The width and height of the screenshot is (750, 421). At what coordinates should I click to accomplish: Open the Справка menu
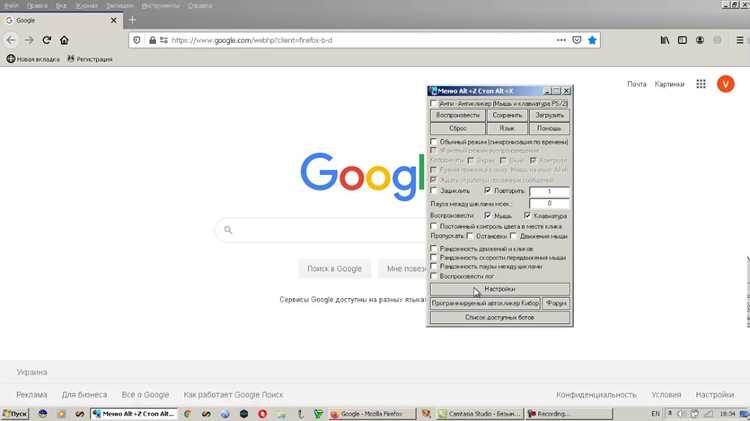click(199, 6)
